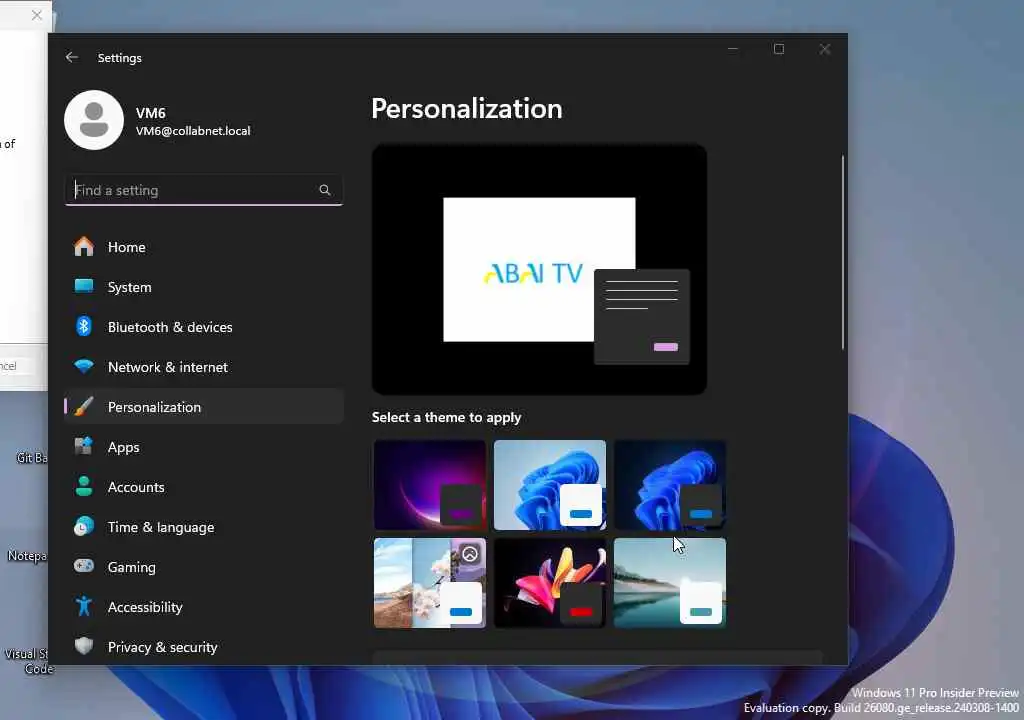Focus the Find a setting field

(x=204, y=190)
